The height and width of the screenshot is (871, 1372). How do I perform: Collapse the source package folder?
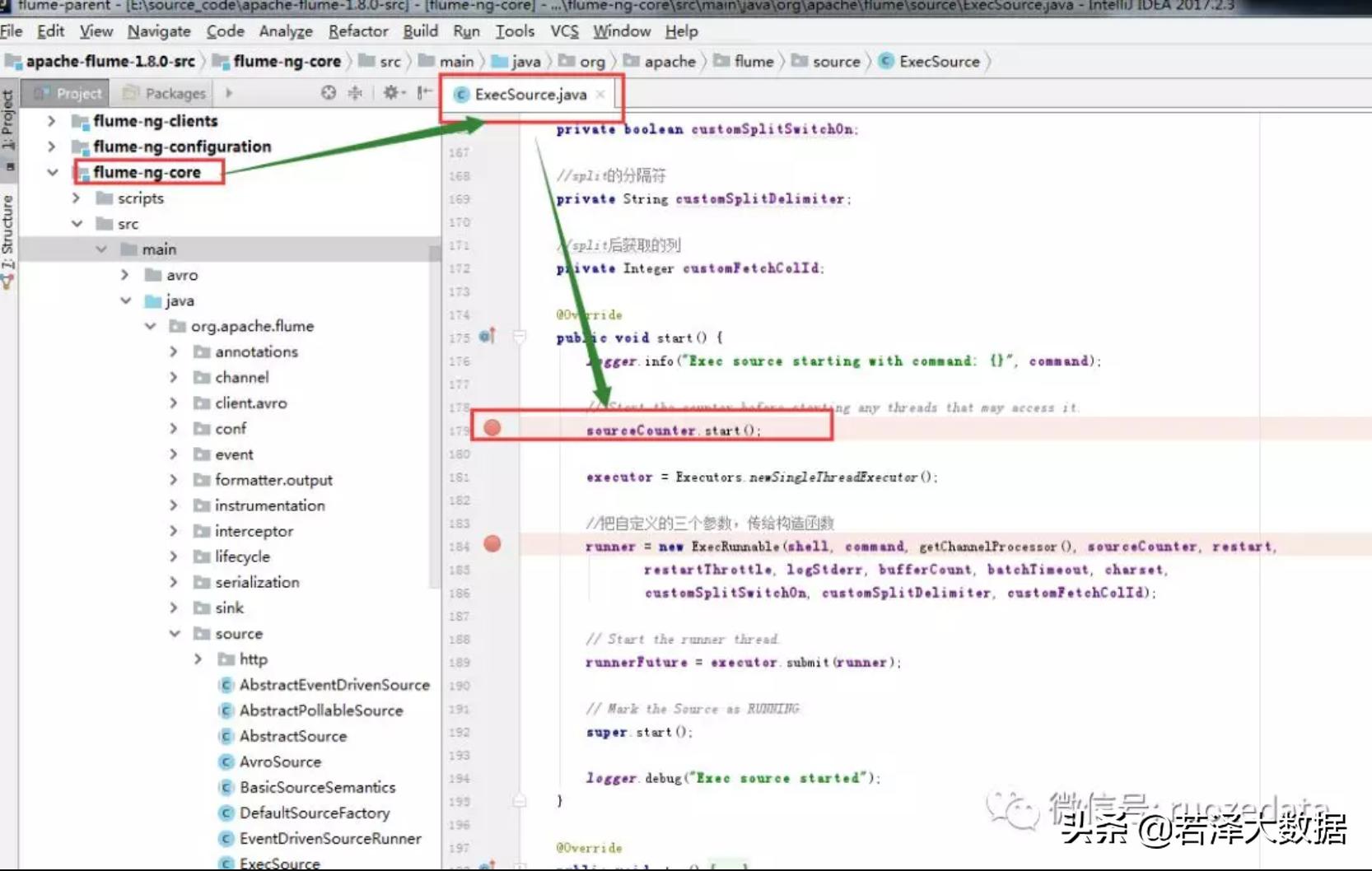tap(175, 634)
